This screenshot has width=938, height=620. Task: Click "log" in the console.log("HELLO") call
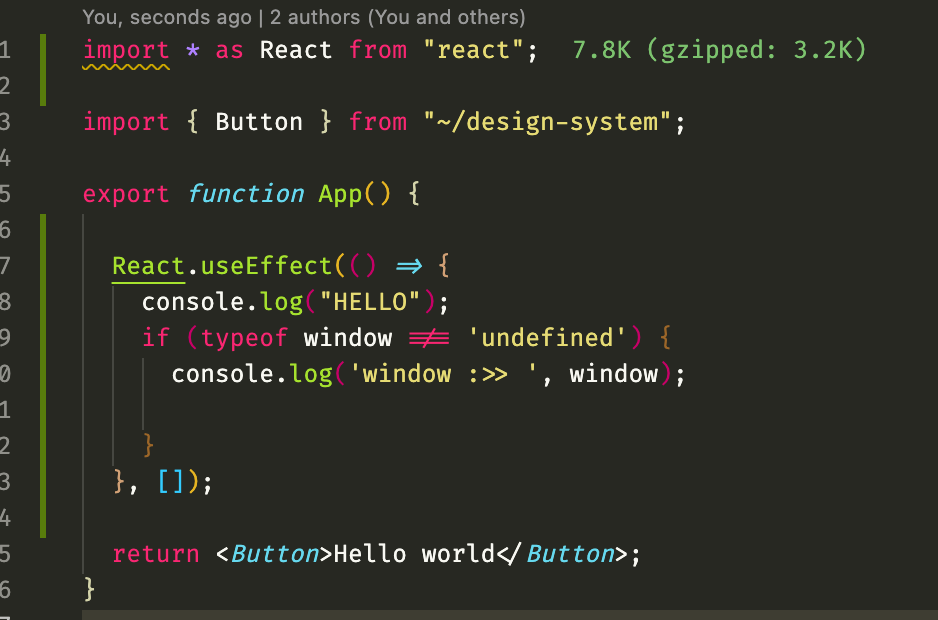pos(281,302)
